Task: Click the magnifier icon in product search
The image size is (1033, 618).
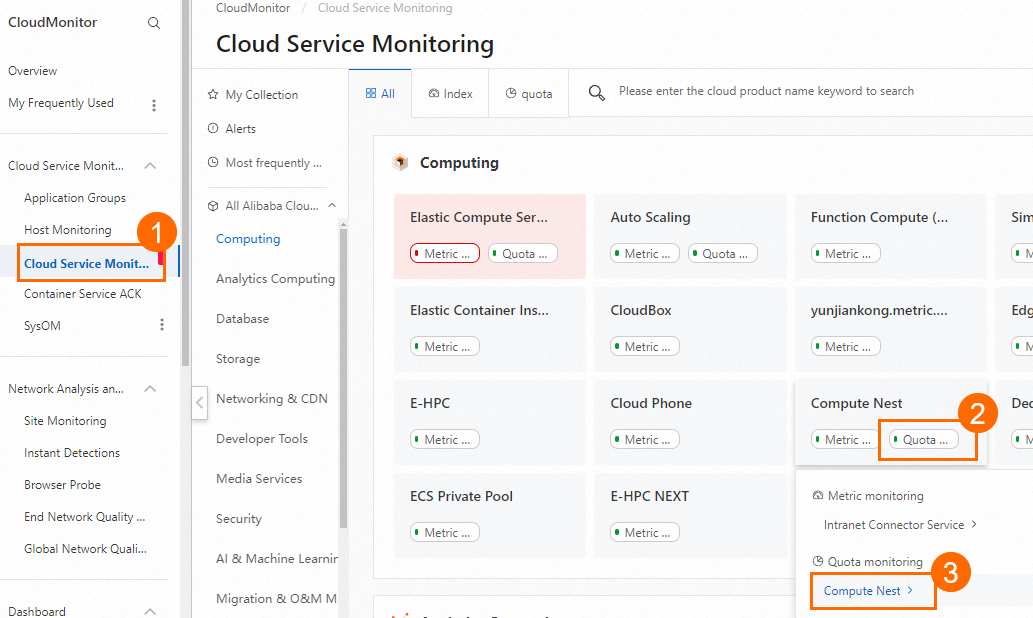Action: (x=596, y=93)
